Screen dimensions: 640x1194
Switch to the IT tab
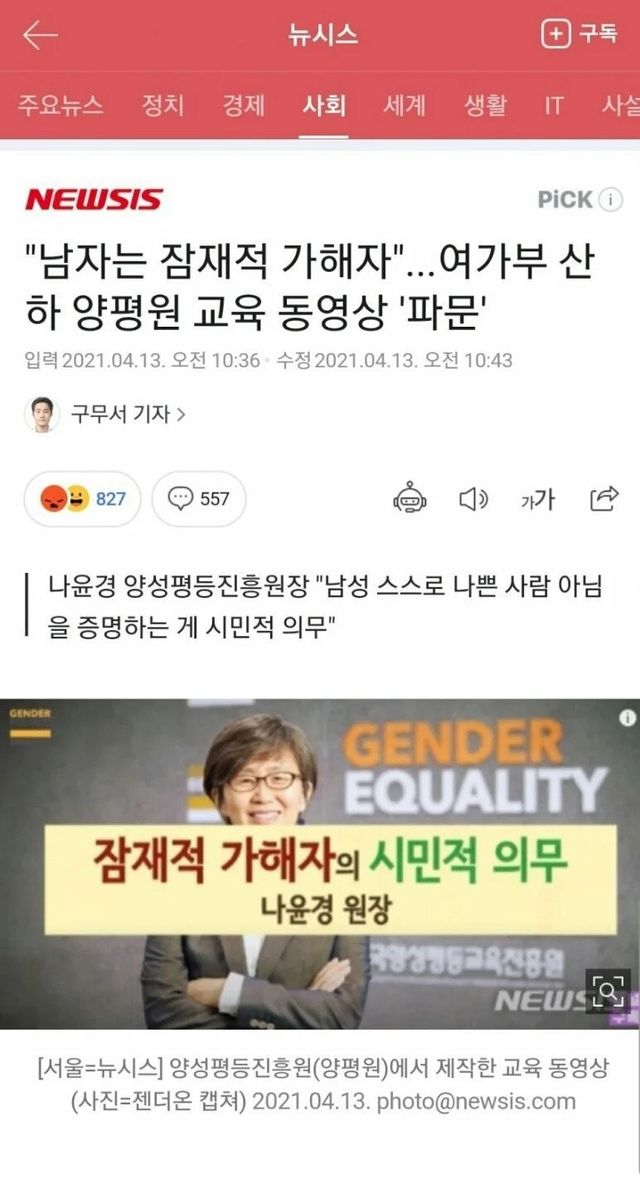tap(554, 105)
